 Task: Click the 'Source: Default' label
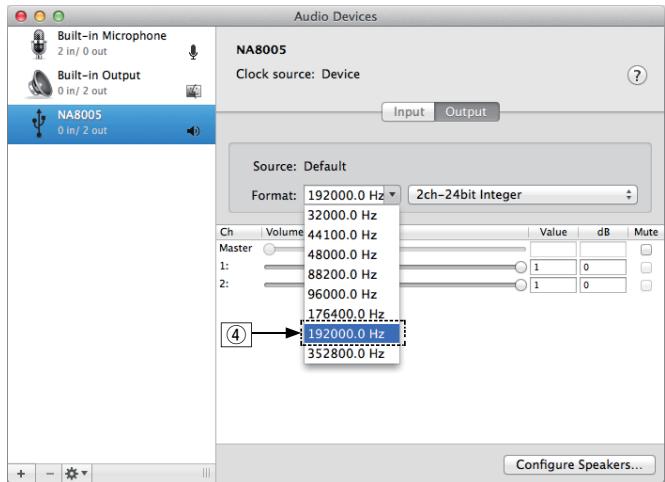point(299,166)
